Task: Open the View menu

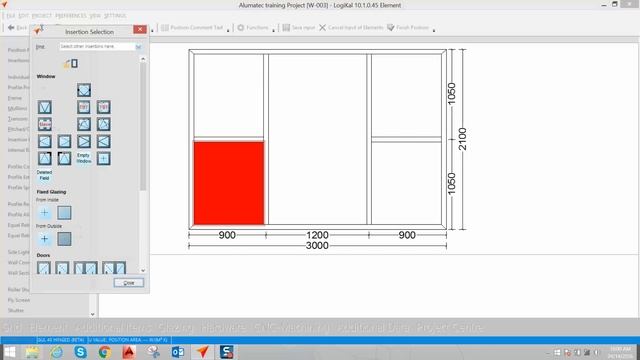Action: [96, 16]
